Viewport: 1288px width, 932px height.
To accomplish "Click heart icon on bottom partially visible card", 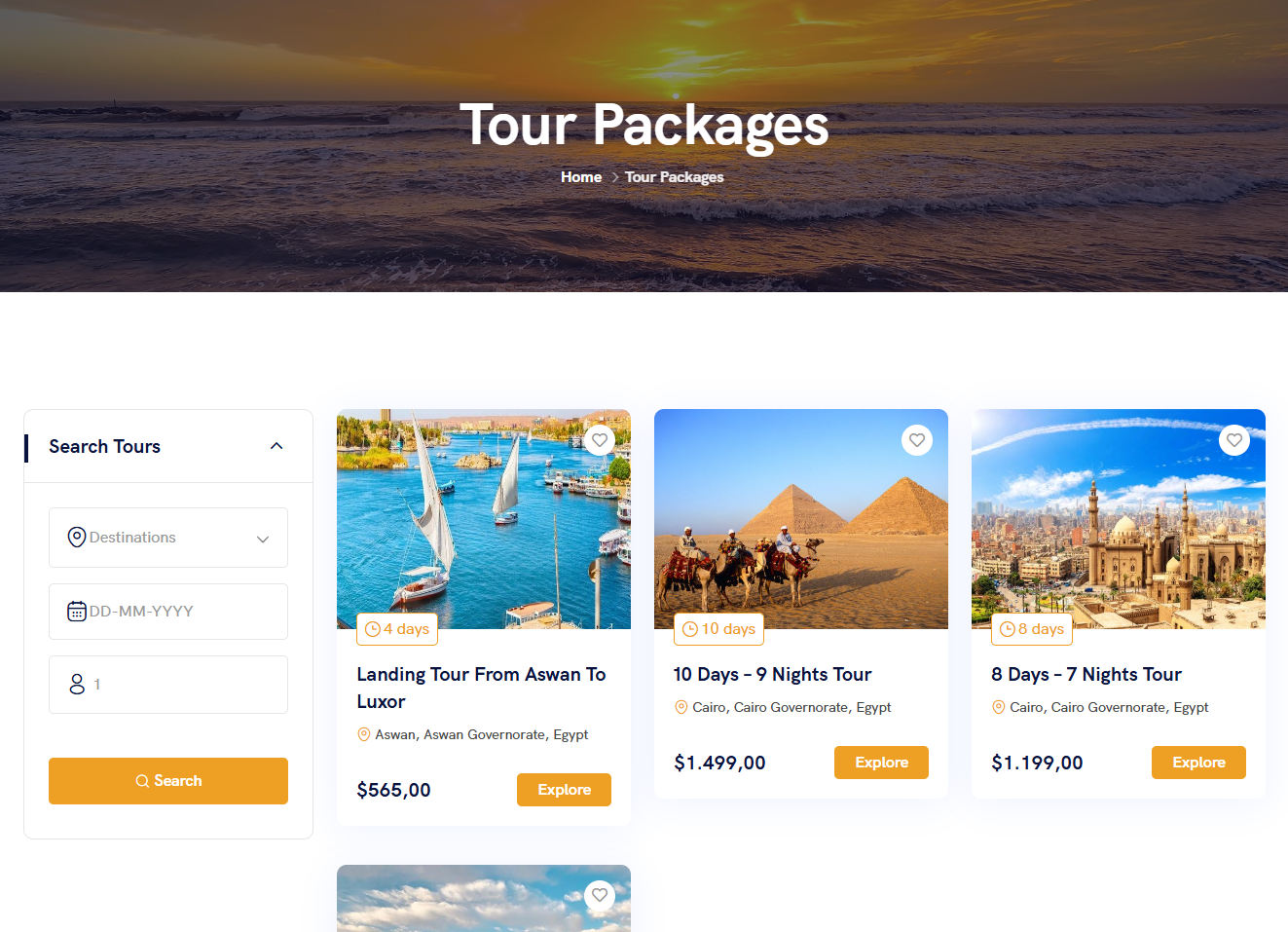I will click(x=600, y=895).
